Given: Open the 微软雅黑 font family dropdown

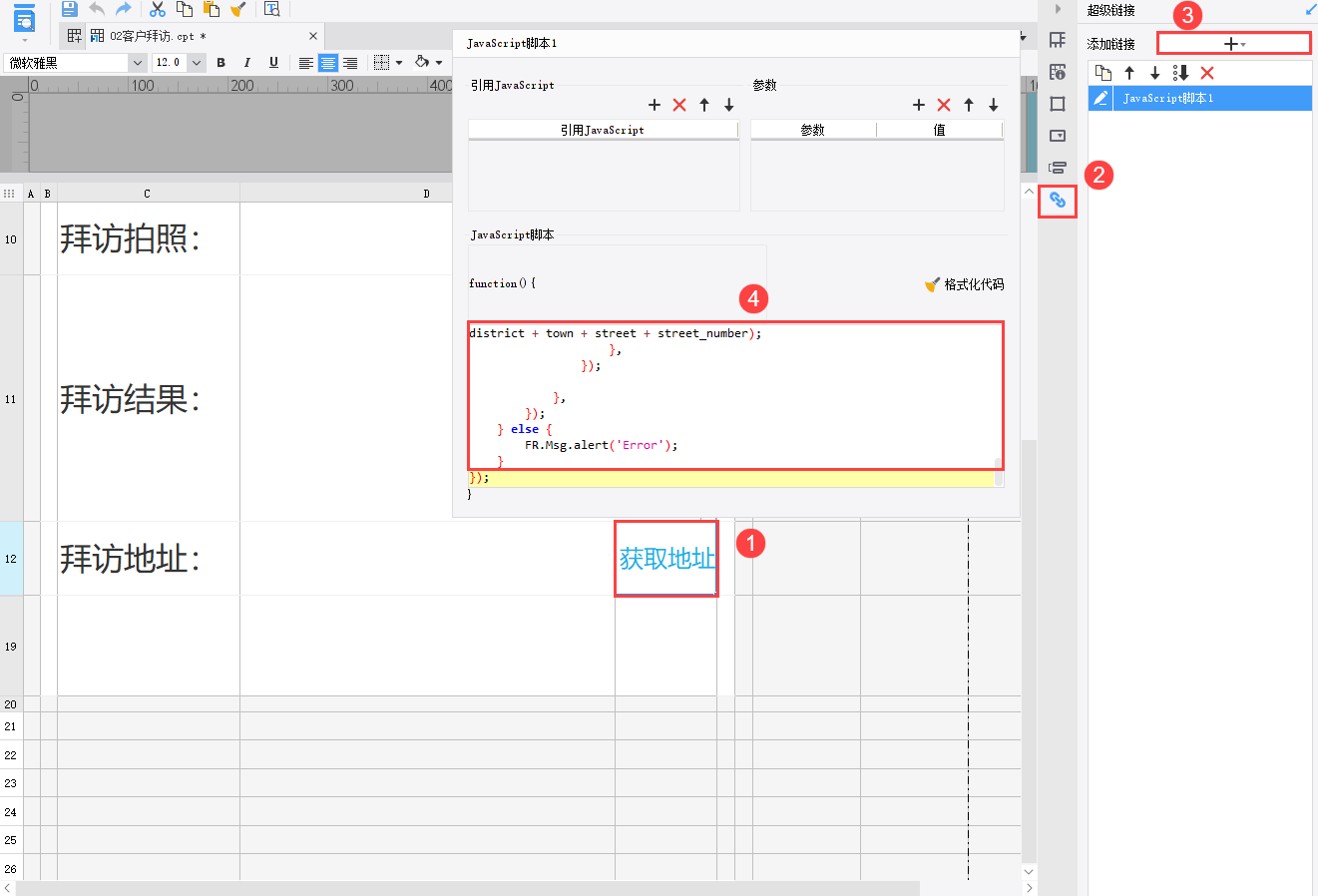Looking at the screenshot, I should (x=137, y=63).
